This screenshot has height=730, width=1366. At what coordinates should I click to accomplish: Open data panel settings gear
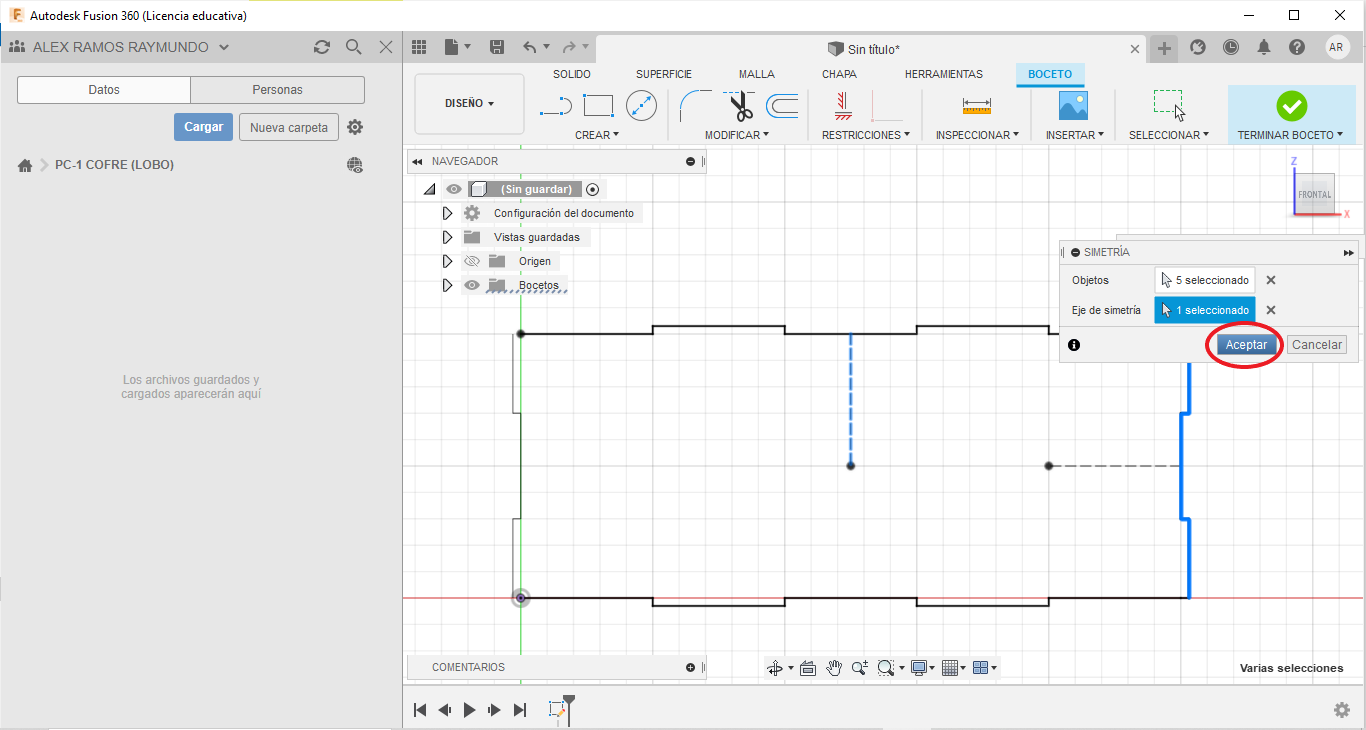click(x=355, y=127)
